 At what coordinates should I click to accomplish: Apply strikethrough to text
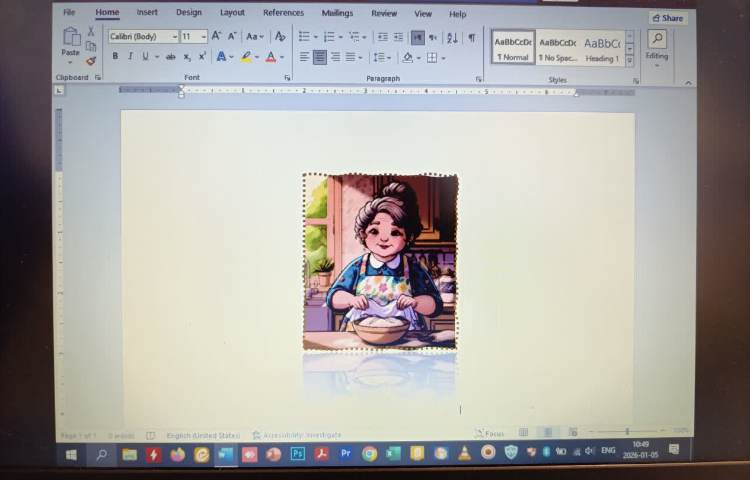tap(170, 57)
